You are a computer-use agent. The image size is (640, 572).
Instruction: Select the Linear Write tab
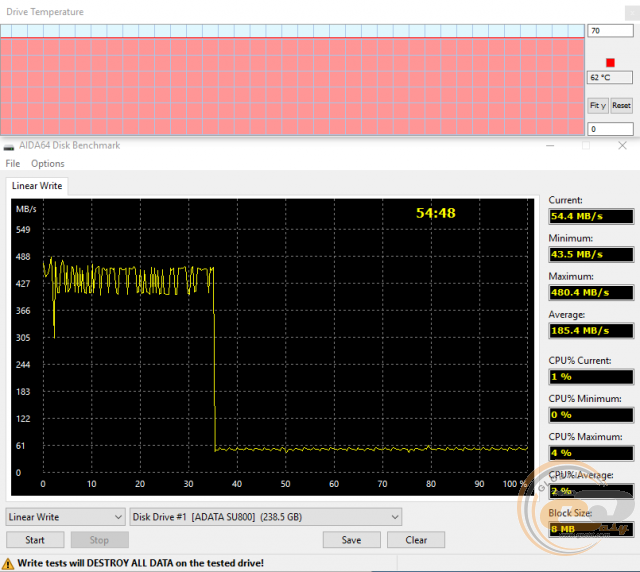pos(37,186)
